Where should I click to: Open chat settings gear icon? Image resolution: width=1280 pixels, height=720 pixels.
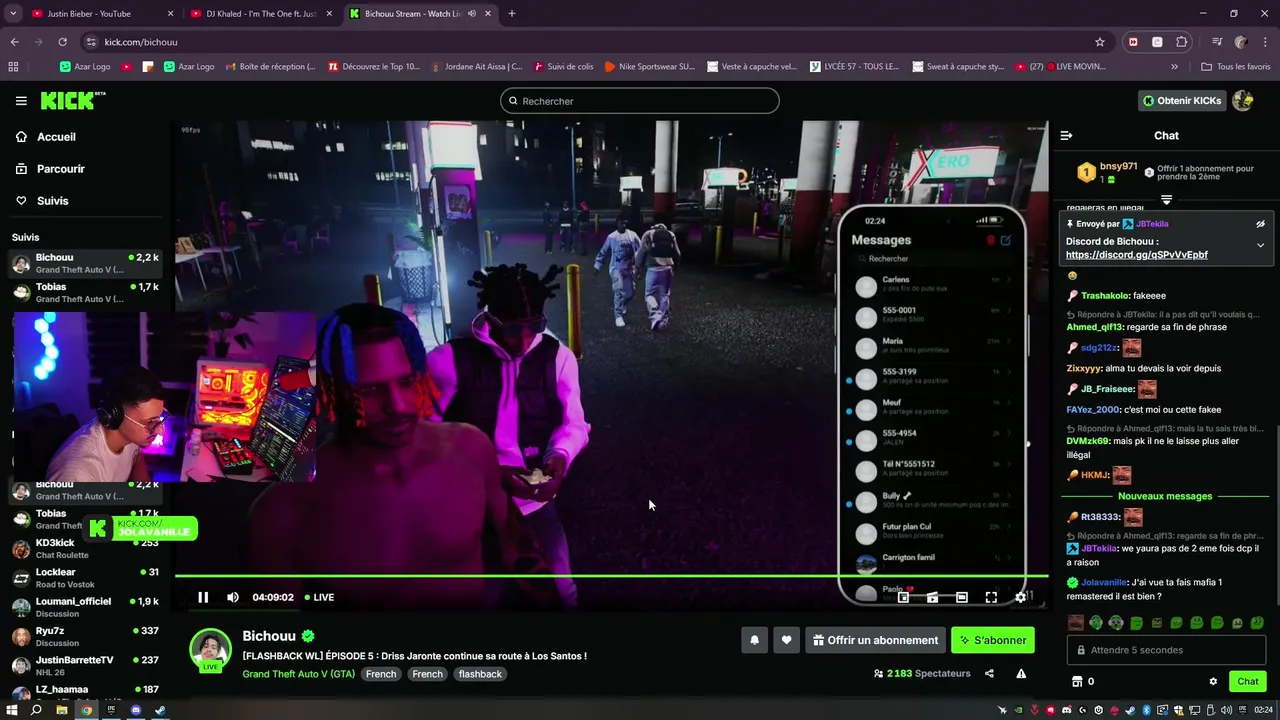(1213, 681)
